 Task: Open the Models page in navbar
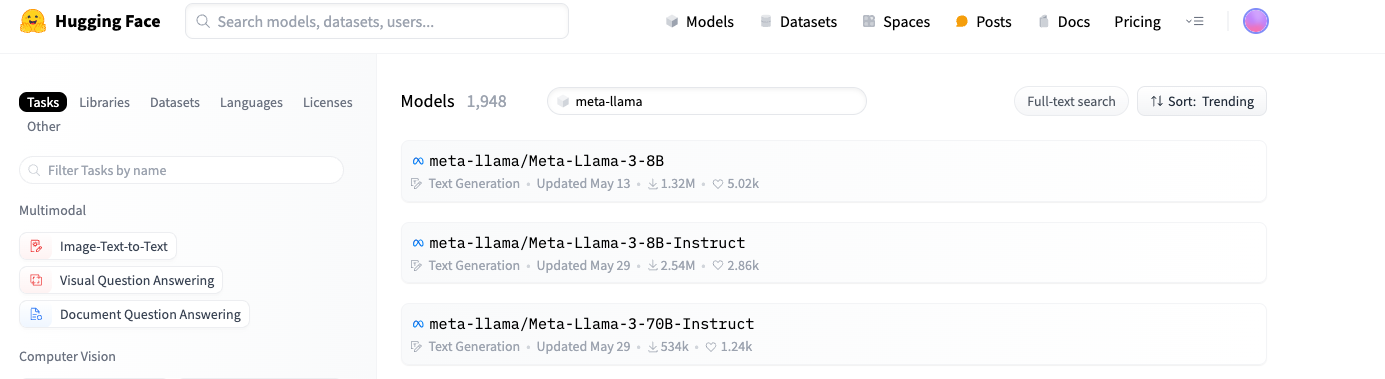point(700,21)
